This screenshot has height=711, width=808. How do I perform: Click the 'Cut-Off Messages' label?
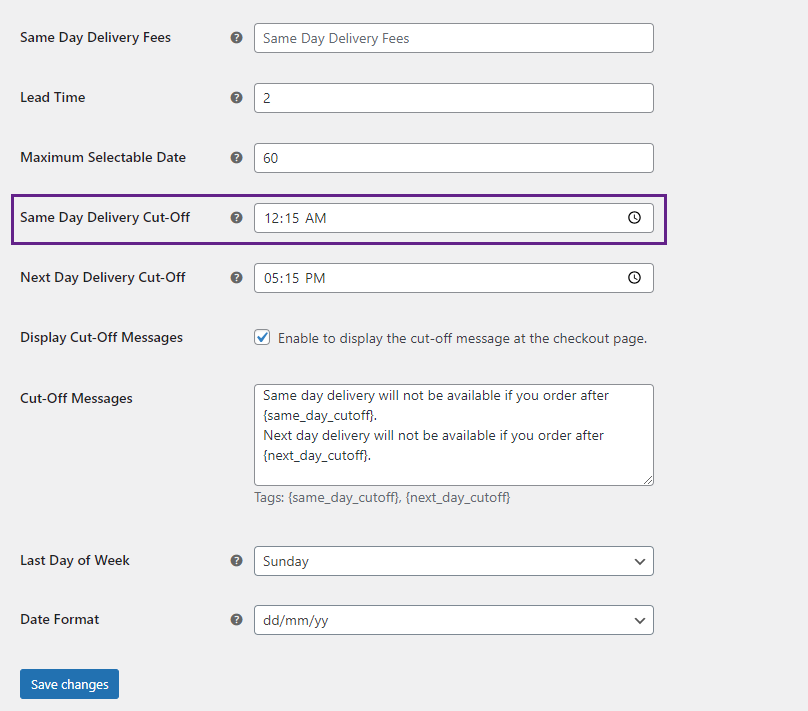point(76,398)
